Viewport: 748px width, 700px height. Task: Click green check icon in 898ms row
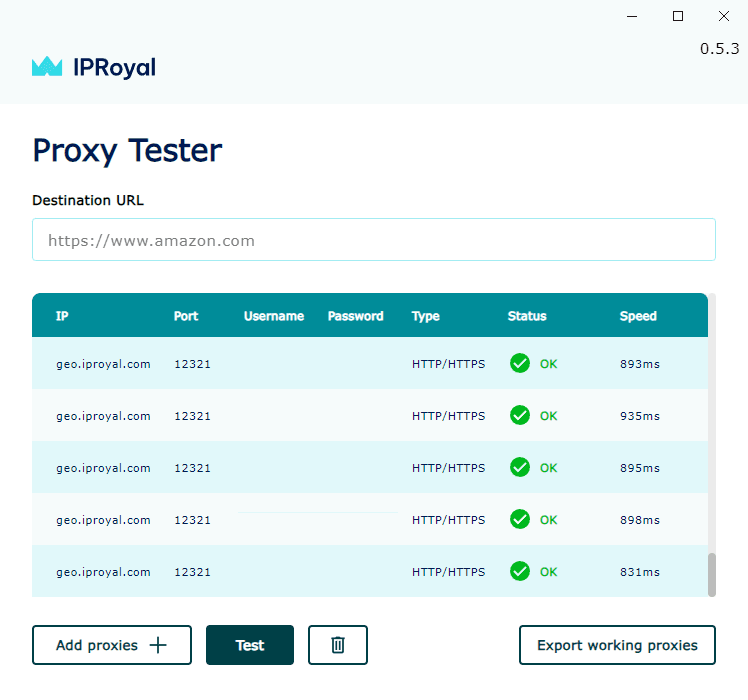[520, 520]
